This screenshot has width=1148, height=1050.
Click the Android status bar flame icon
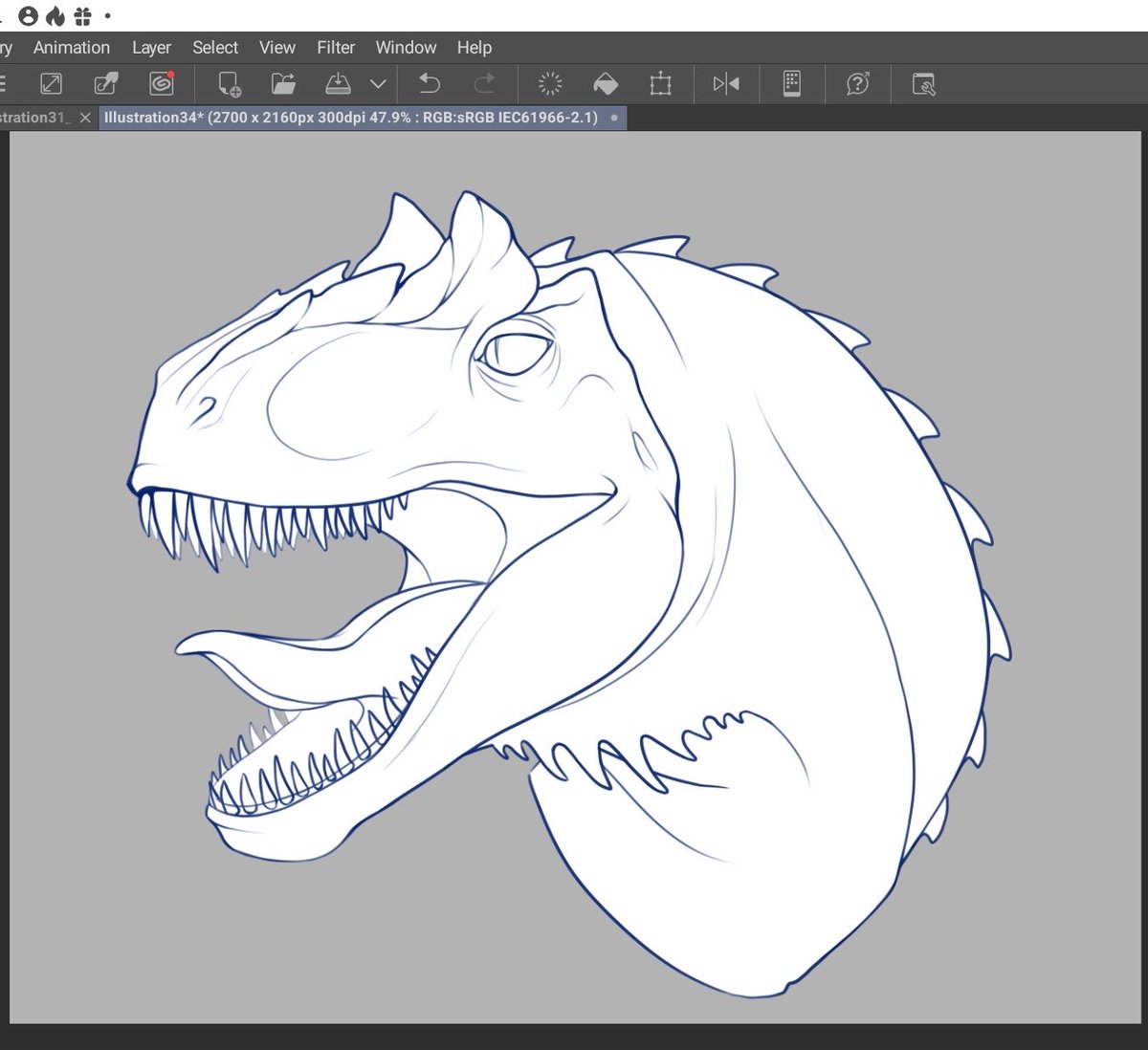point(55,15)
